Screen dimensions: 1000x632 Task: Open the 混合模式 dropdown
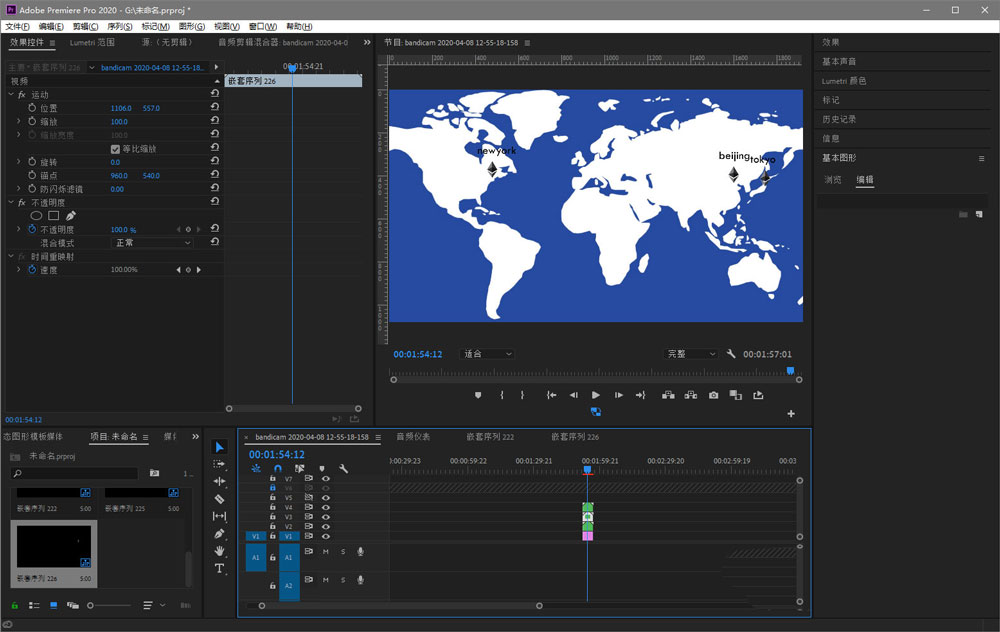point(153,243)
